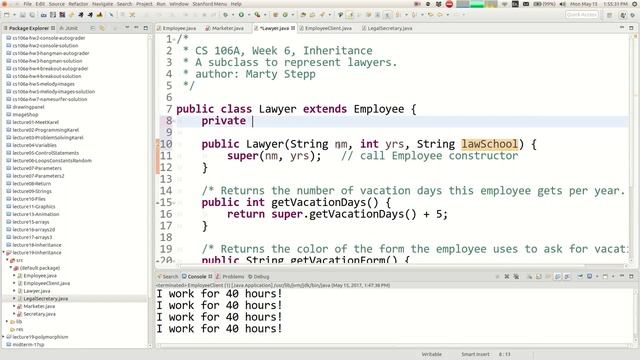Expand lecture19-polymorphism project

(4, 337)
